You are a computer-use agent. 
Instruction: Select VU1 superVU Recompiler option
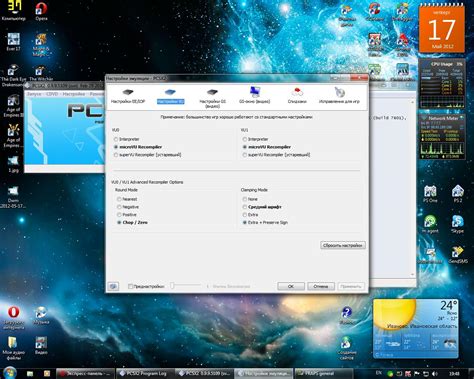click(x=276, y=155)
